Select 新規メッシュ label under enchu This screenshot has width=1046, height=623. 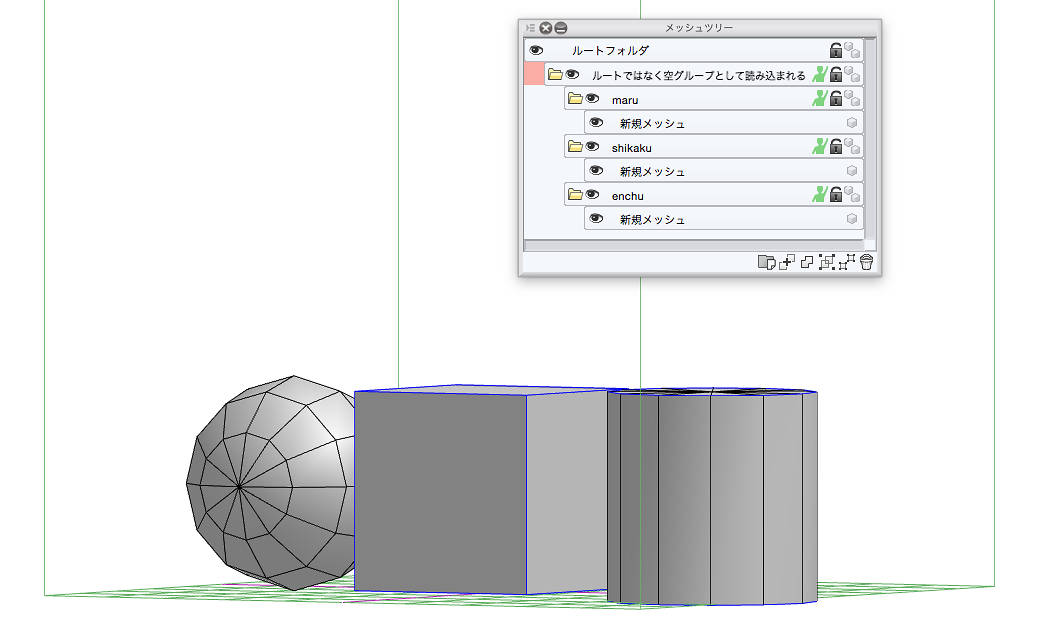point(652,219)
